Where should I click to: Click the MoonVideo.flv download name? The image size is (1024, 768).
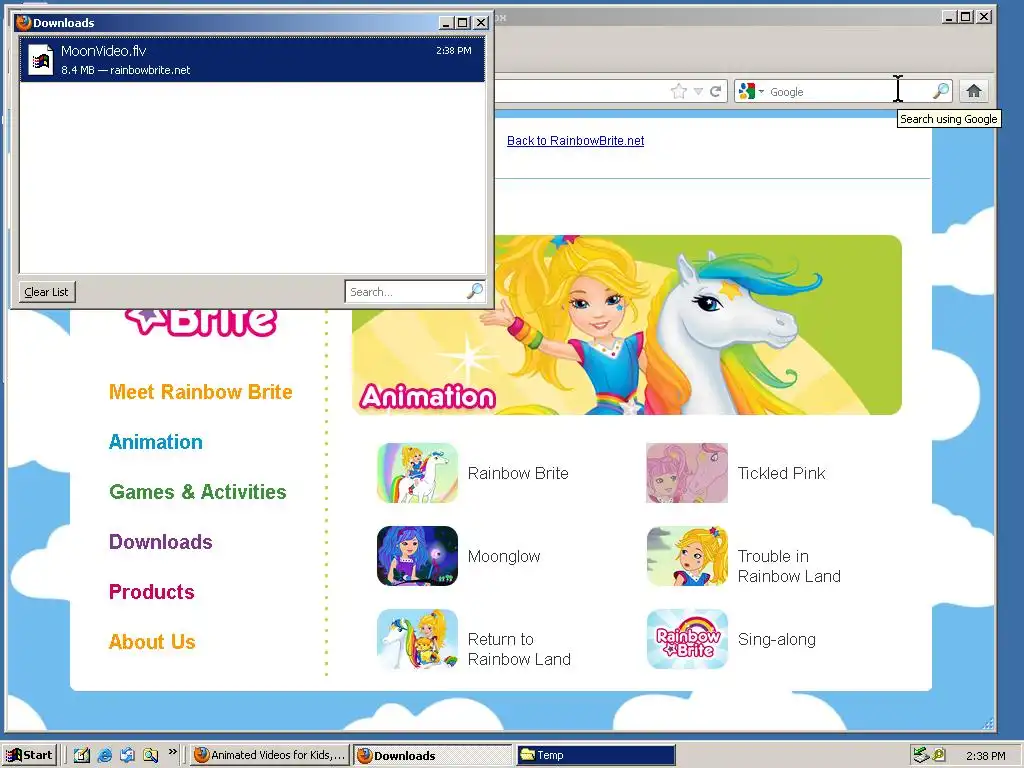103,51
